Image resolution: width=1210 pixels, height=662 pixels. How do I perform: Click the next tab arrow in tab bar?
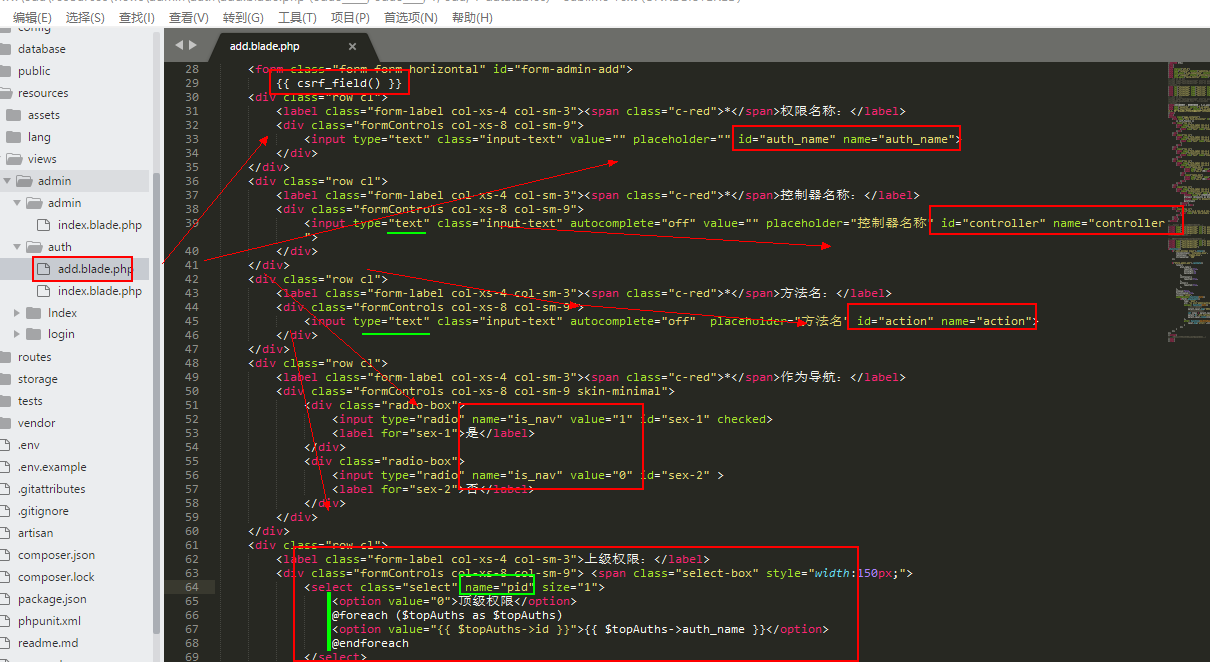point(192,46)
